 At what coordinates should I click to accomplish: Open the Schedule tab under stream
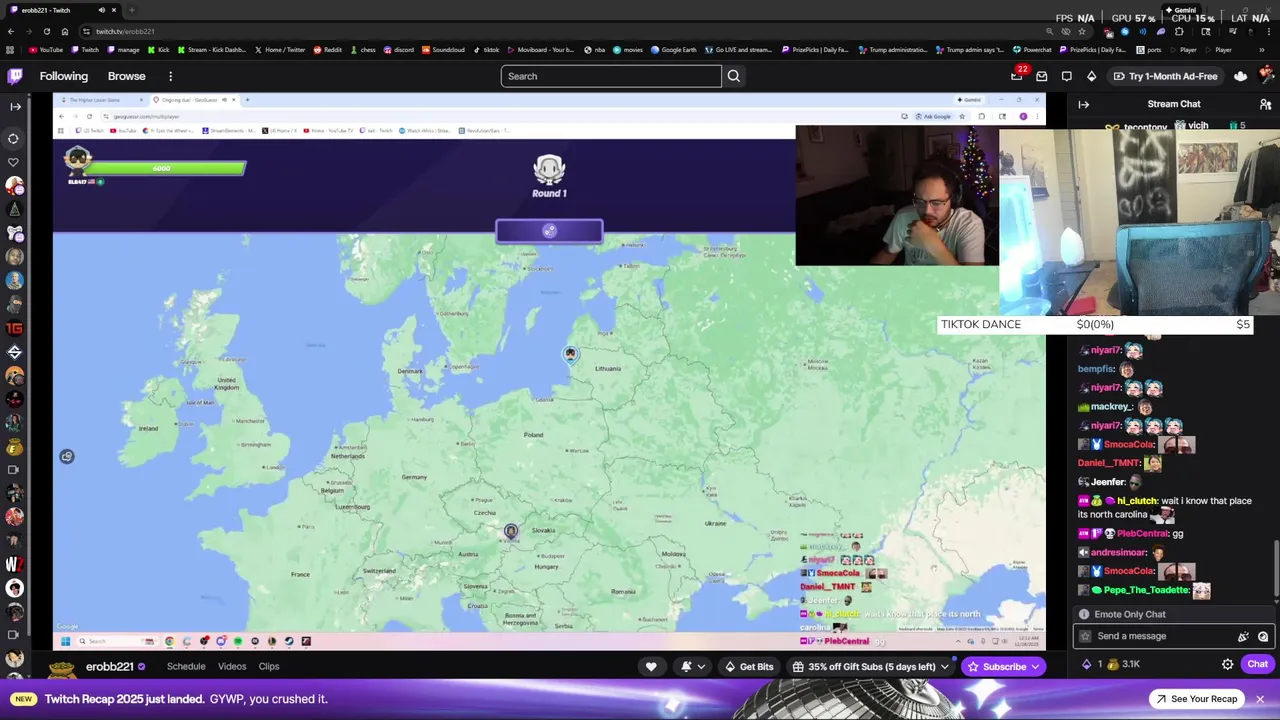186,667
